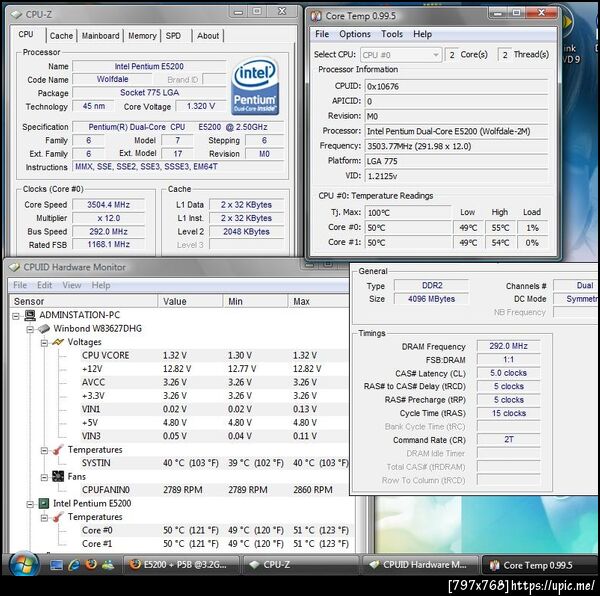This screenshot has height=596, width=600.
Task: Click the CPUID Hardware Monitor title icon
Action: pyautogui.click(x=15, y=267)
